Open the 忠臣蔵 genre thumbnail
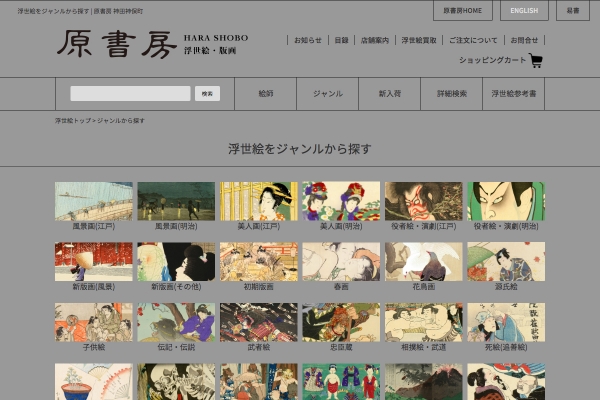Viewport: 600px width, 400px height. [x=341, y=322]
